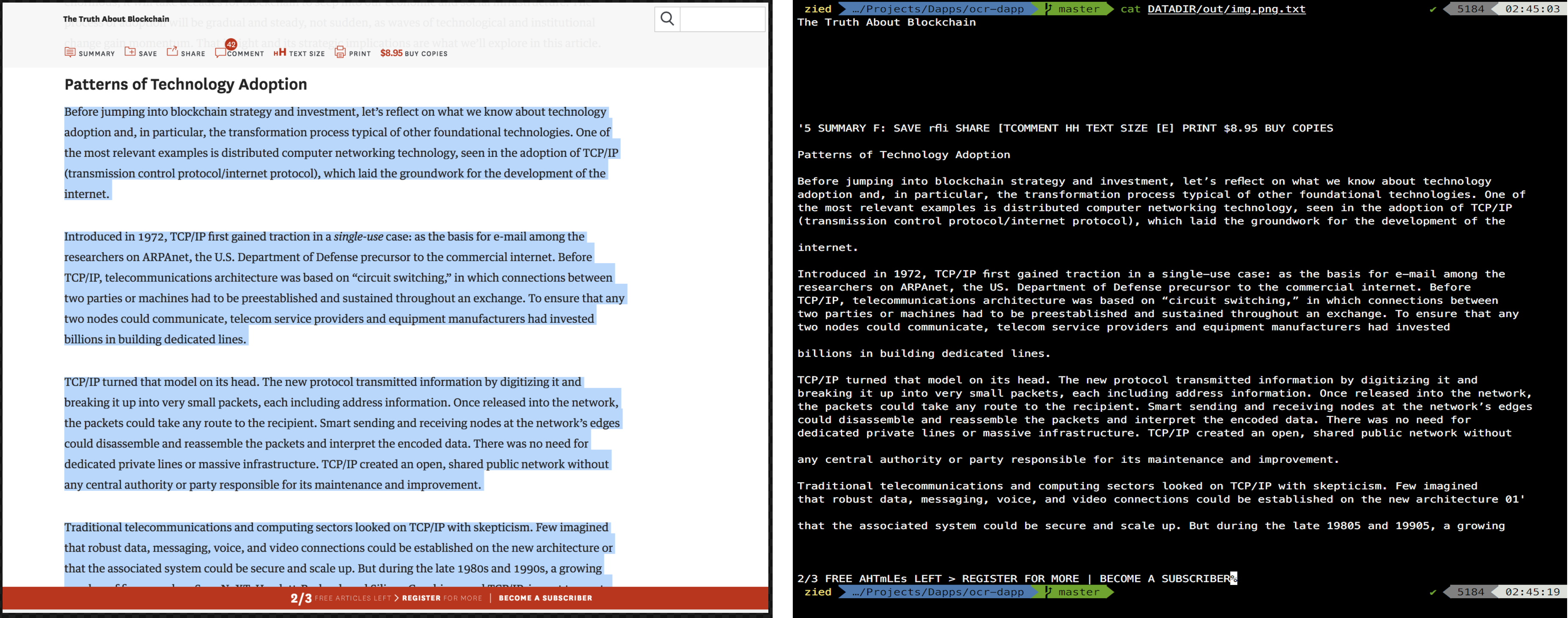This screenshot has height=618, width=1568.
Task: Click the 2/3 free articles counter
Action: pos(301,599)
